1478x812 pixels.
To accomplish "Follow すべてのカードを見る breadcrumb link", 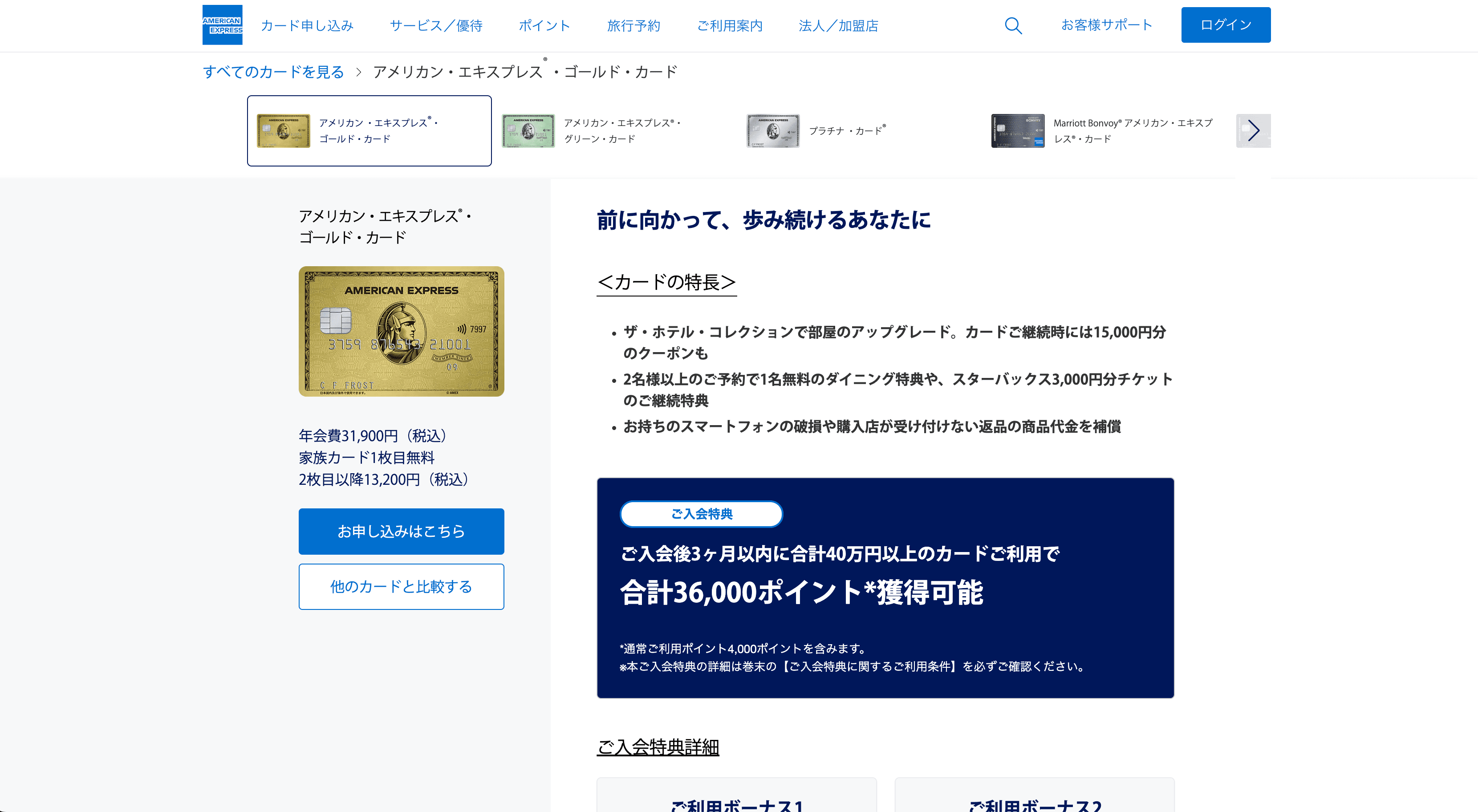I will [273, 72].
